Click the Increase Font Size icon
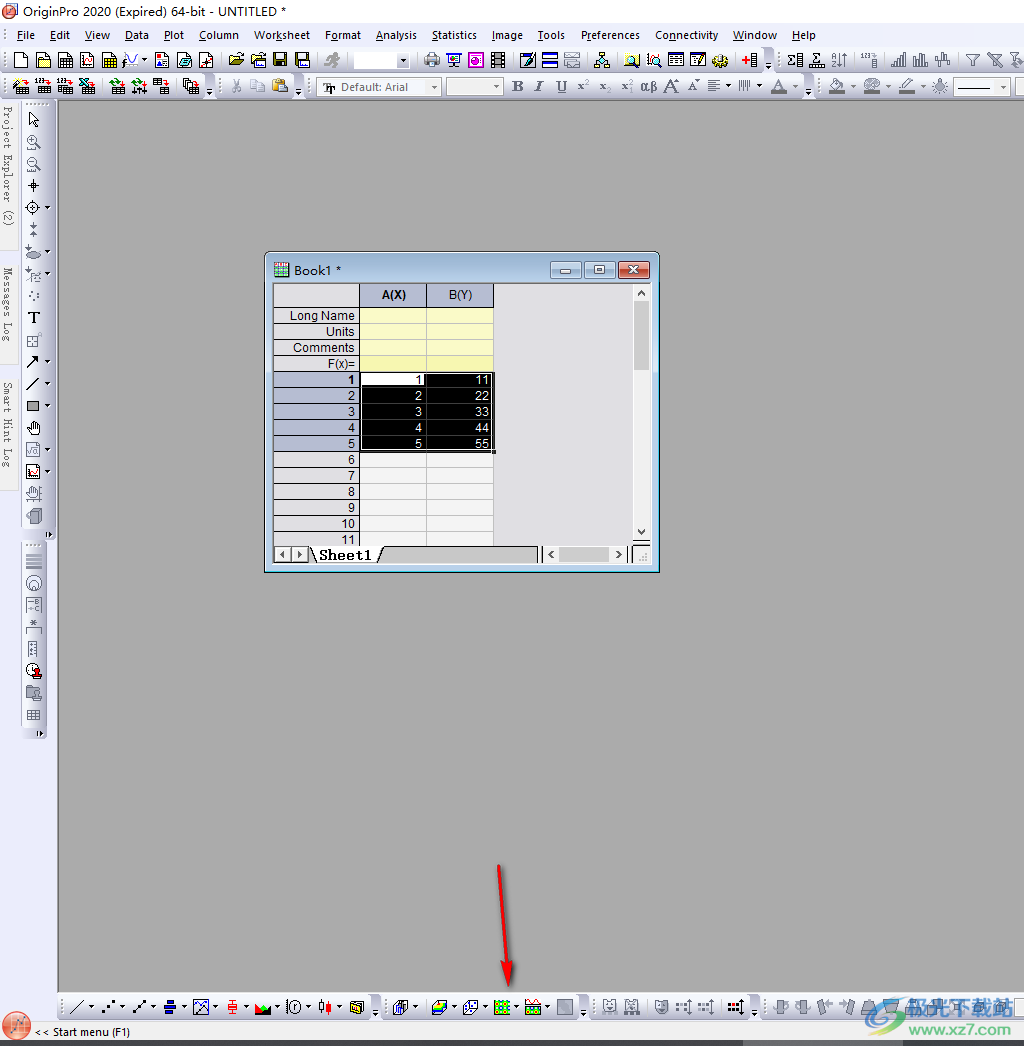This screenshot has height=1046, width=1024. [x=671, y=86]
